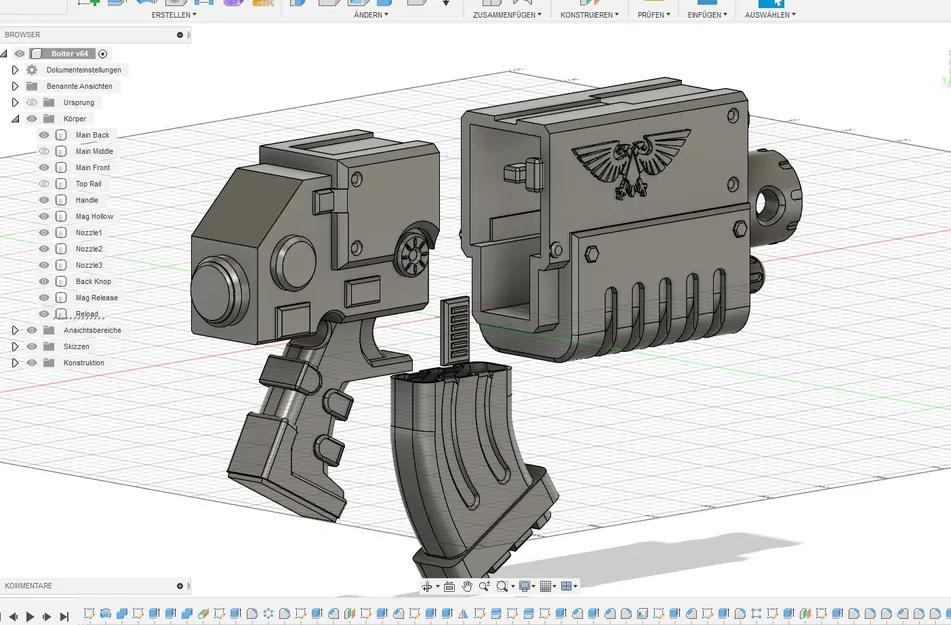Expand the Skizzen folder
The height and width of the screenshot is (625, 951).
(13, 346)
